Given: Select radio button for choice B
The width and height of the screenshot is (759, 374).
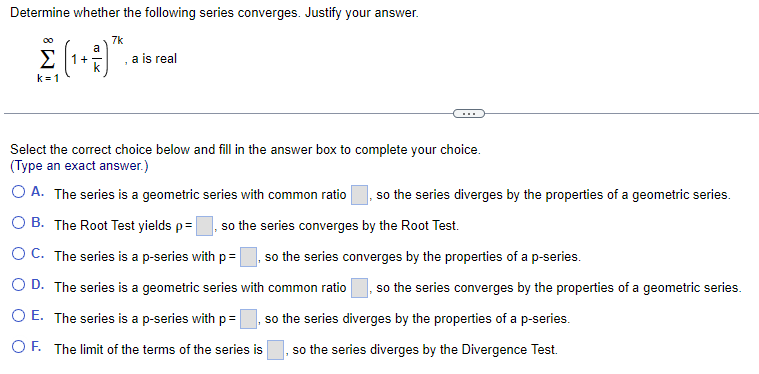Looking at the screenshot, I should pos(19,224).
